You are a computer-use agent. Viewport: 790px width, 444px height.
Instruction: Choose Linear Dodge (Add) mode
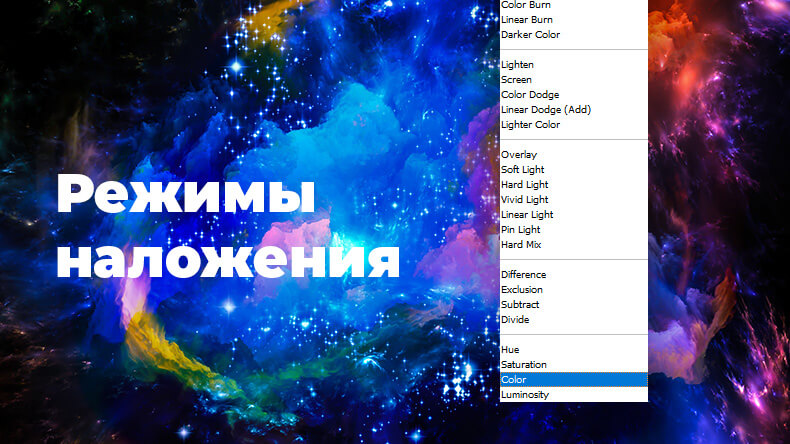[x=573, y=109]
